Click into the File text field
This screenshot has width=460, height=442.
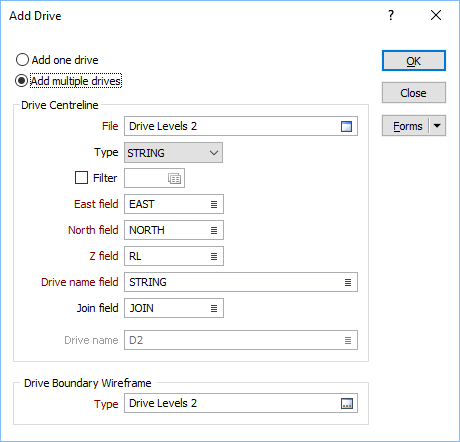(x=232, y=126)
